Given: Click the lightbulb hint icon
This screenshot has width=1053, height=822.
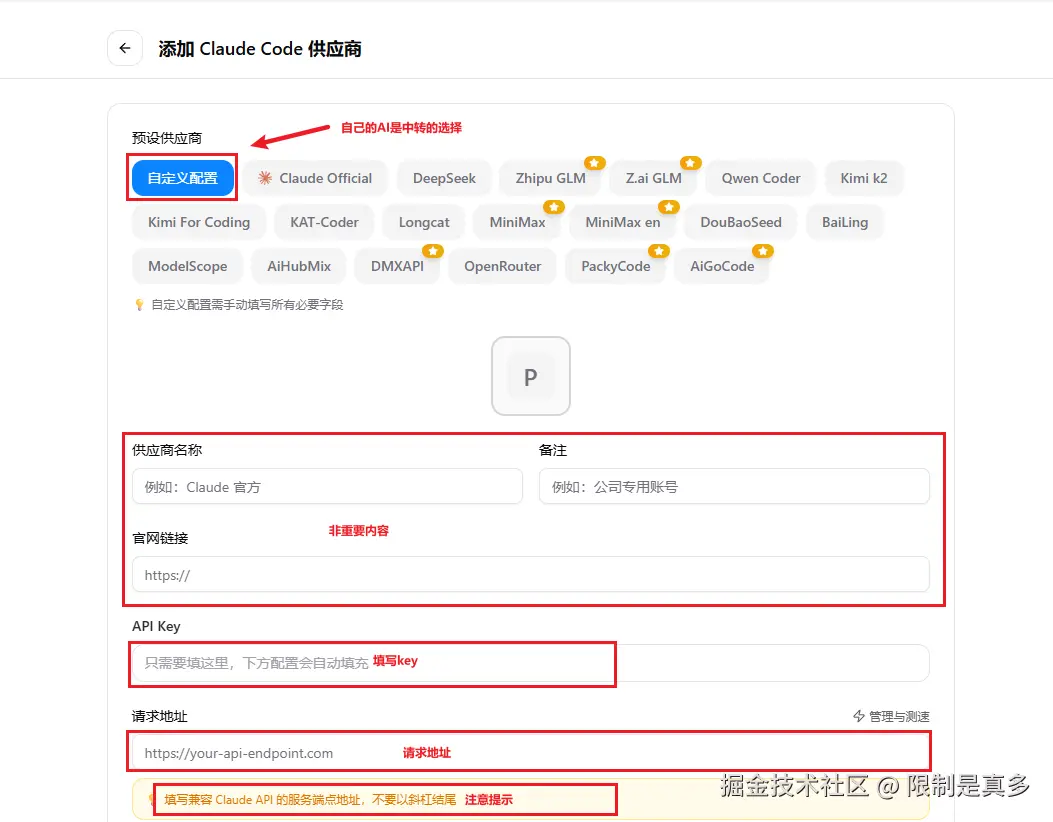Looking at the screenshot, I should (139, 305).
